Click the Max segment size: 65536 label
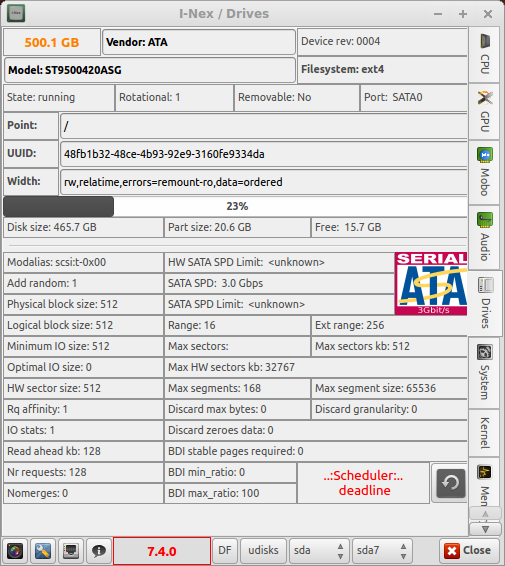The width and height of the screenshot is (505, 566). pos(389,388)
